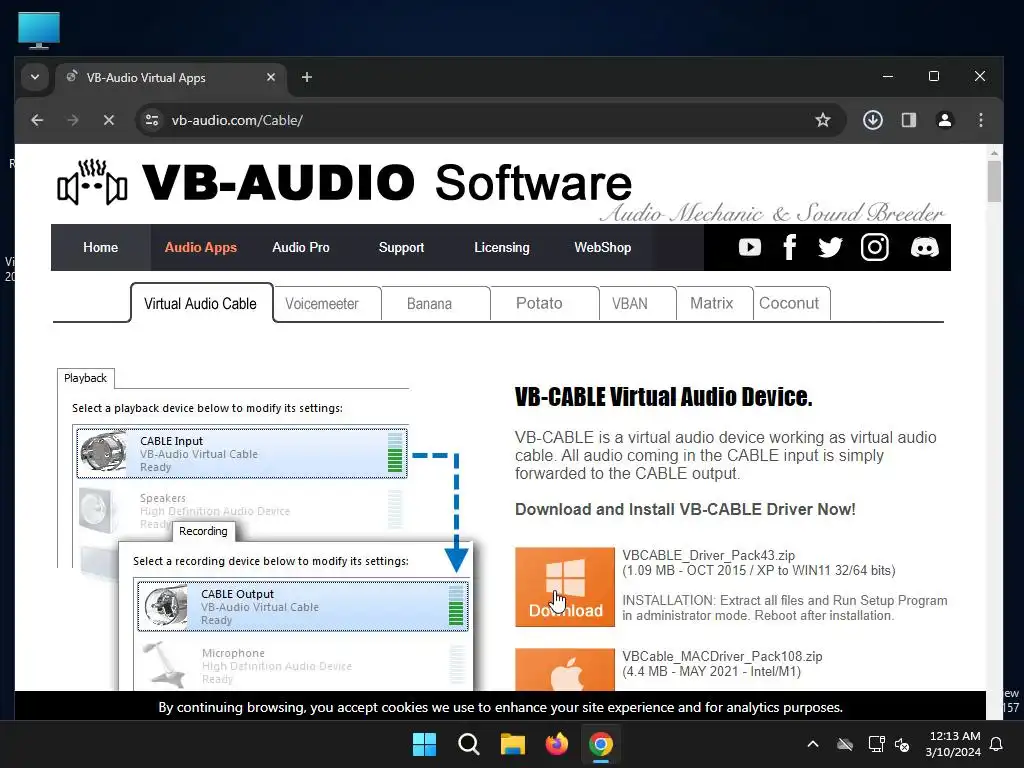This screenshot has height=768, width=1024.
Task: Switch to the Potato tab
Action: 545,304
